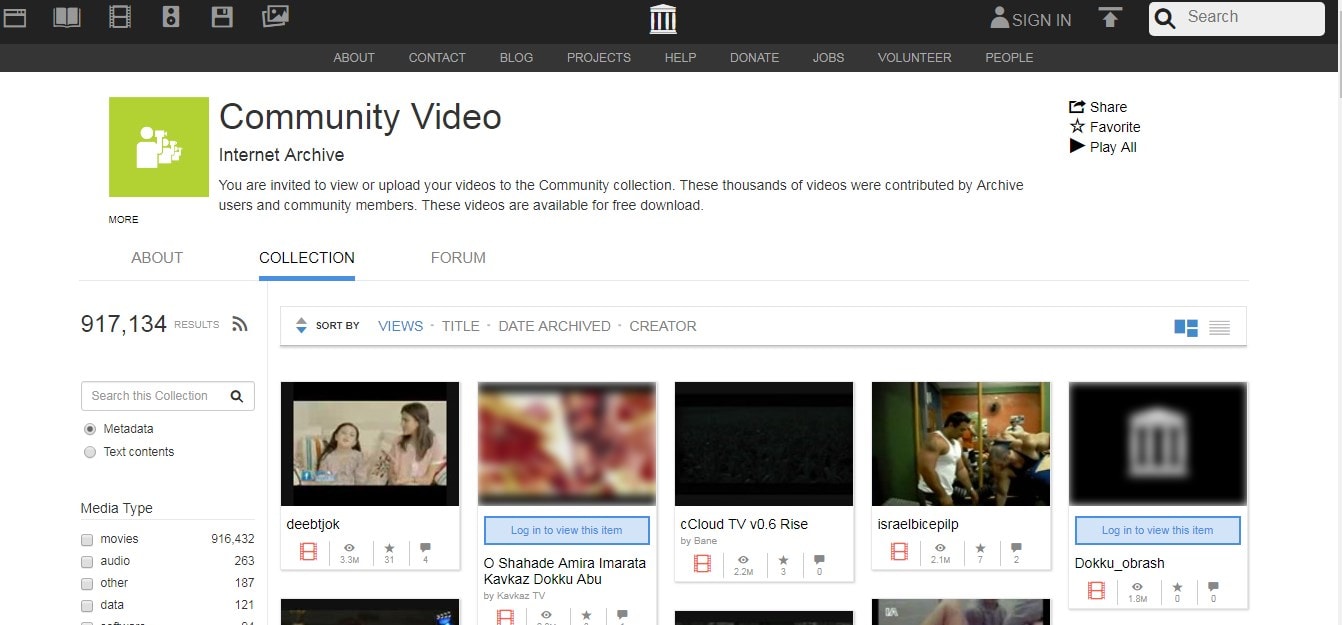
Task: Click the views eye on cCloud TV card
Action: coord(744,560)
